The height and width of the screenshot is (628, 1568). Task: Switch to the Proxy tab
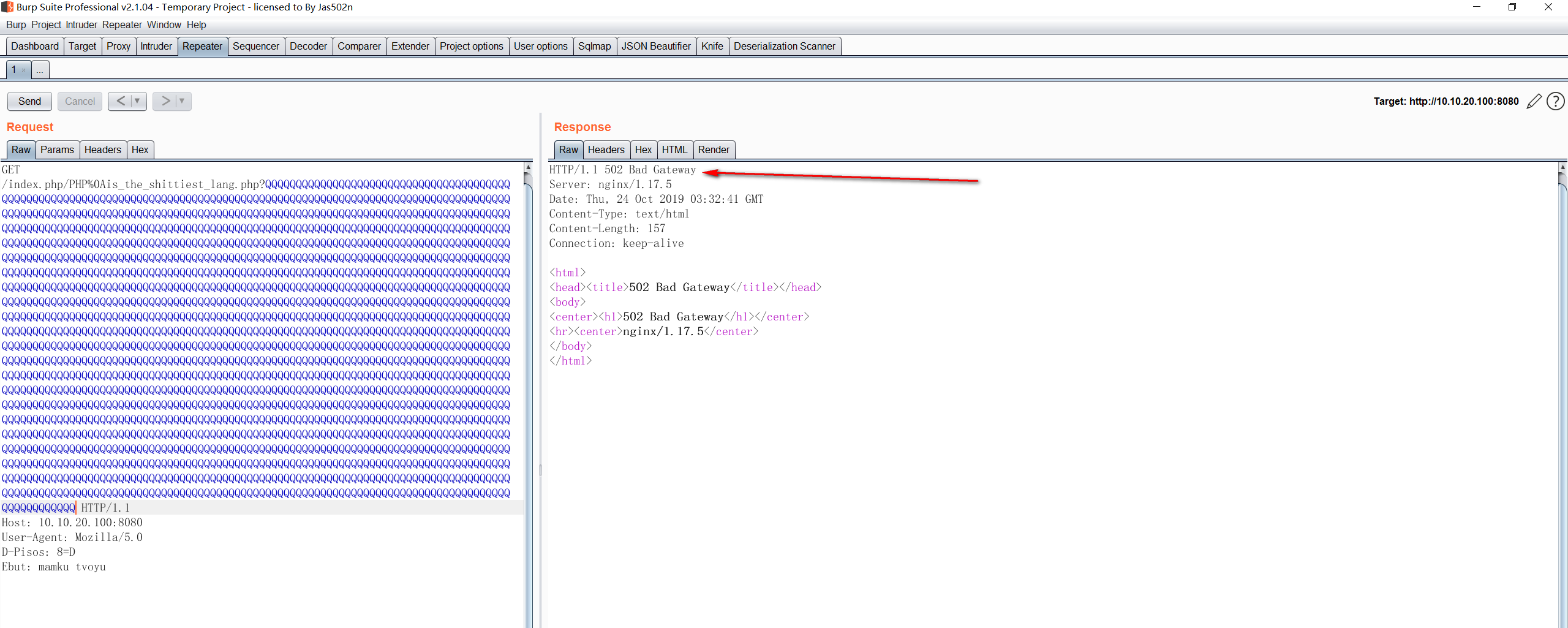coord(118,47)
